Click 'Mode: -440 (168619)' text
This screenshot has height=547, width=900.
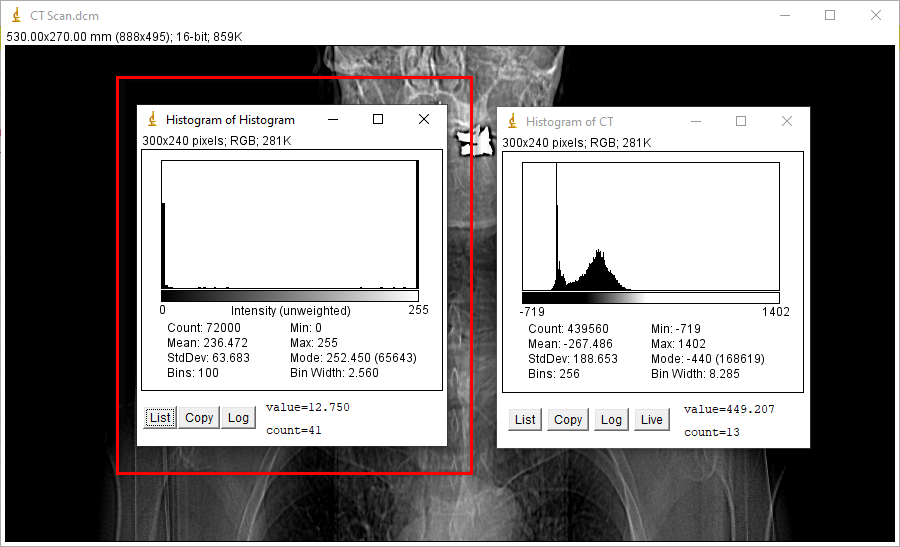[708, 359]
